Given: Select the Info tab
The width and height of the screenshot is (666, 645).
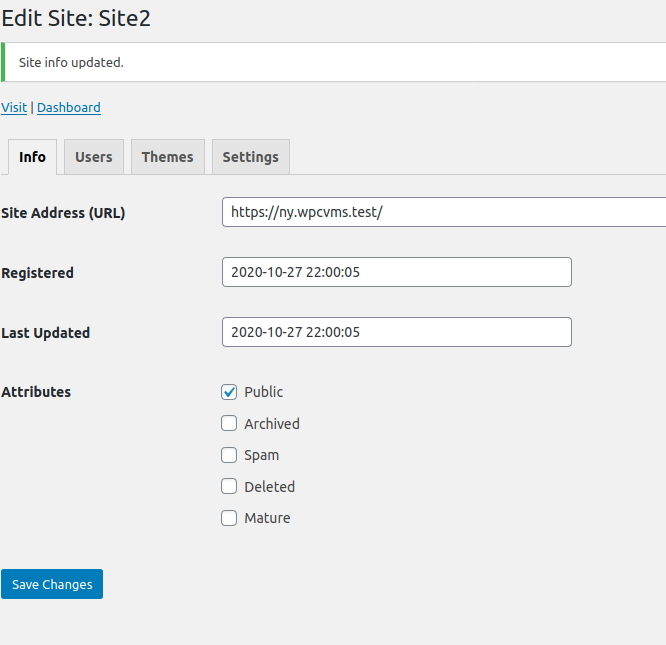Looking at the screenshot, I should (32, 157).
